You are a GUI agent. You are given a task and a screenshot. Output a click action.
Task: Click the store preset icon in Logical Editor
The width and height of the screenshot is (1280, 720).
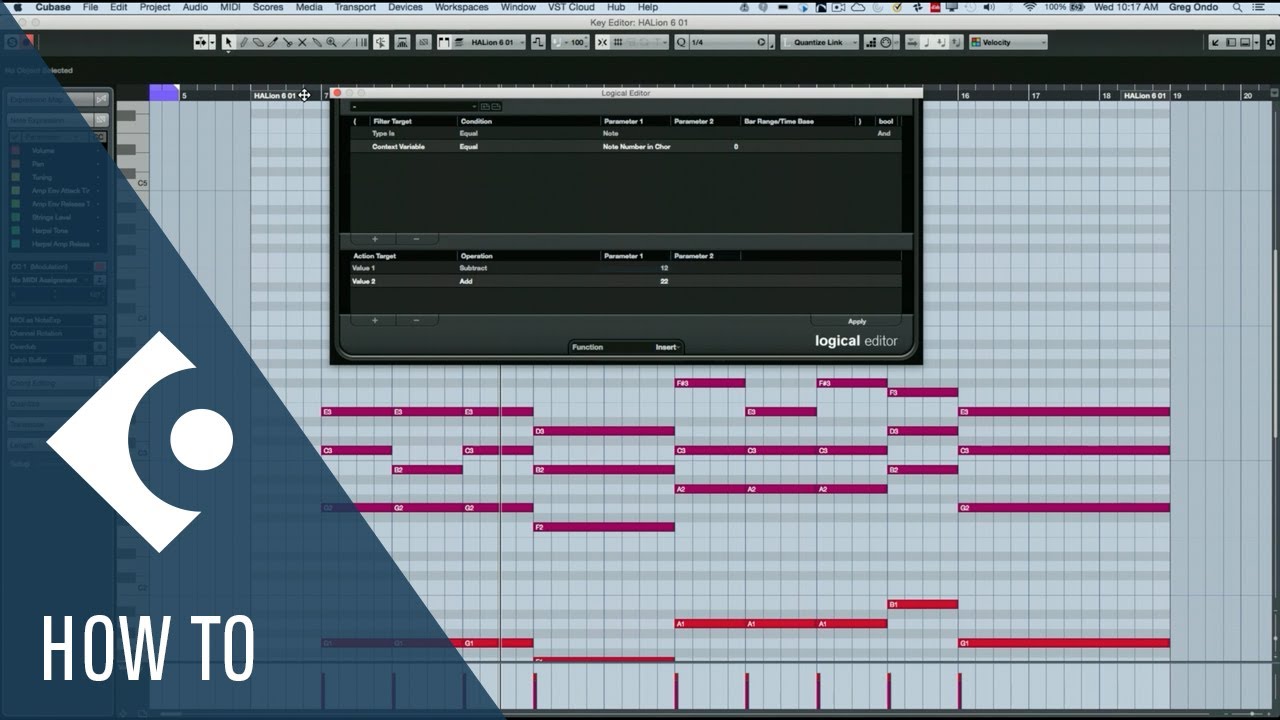485,106
